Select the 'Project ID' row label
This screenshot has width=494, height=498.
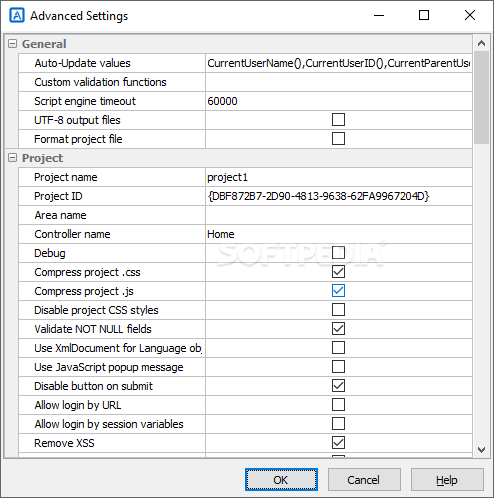coord(58,196)
